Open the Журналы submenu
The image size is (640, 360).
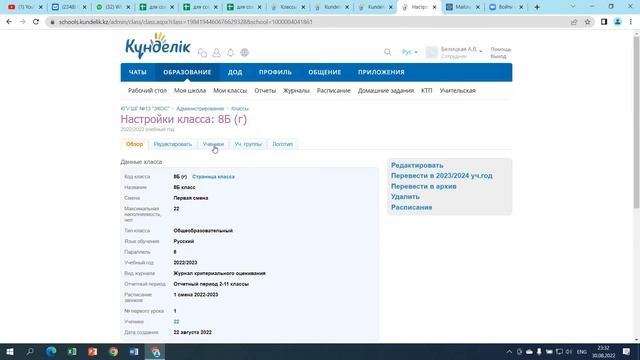[296, 91]
